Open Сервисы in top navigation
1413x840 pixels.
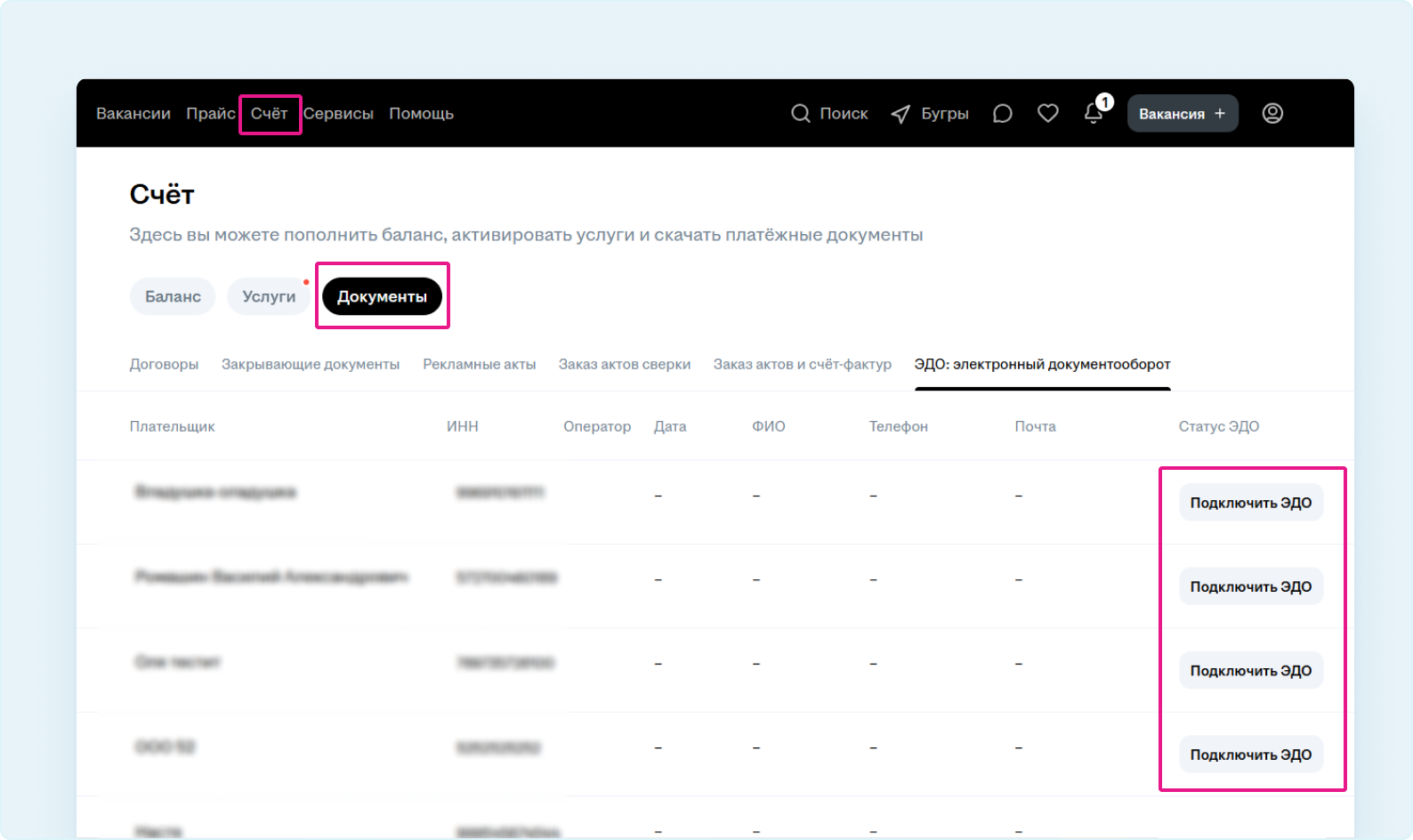338,114
